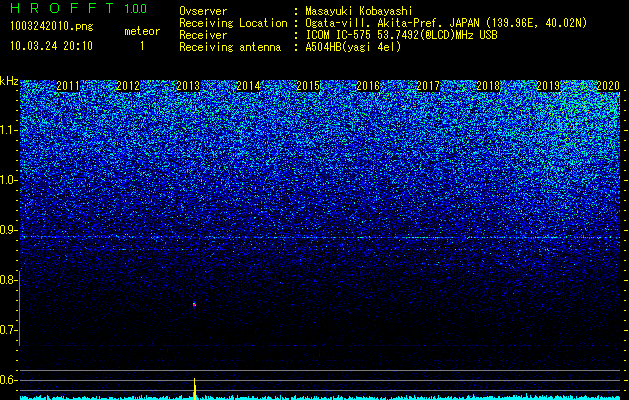Screen dimensions: 629x400
Task: Select the file name 1003242010.png
Action: (x=52, y=27)
